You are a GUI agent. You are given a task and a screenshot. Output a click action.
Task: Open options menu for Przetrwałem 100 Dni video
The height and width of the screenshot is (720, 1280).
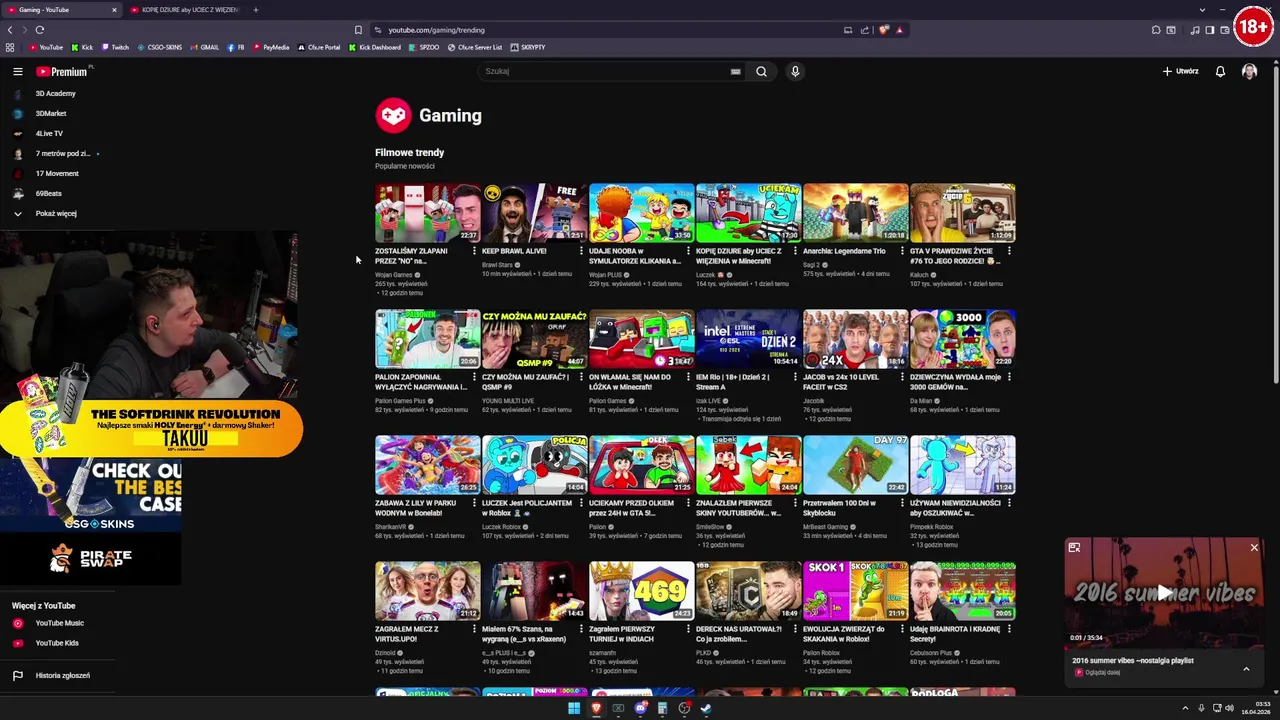tap(902, 503)
